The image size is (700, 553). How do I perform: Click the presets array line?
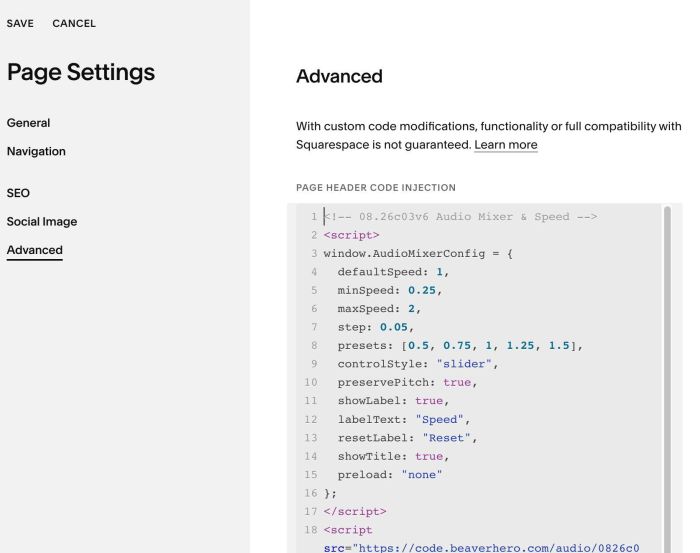[460, 345]
